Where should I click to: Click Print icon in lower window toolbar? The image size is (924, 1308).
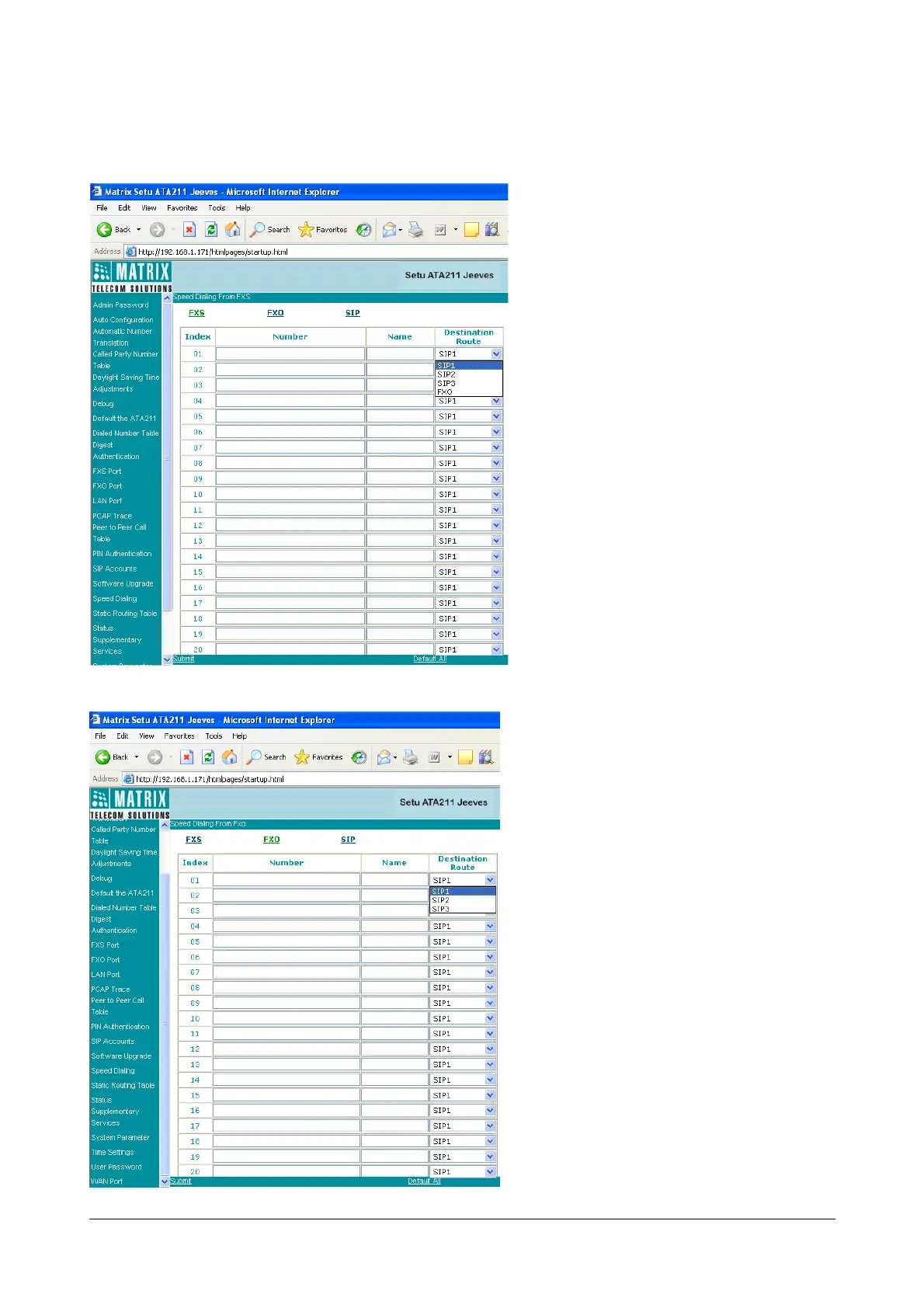click(x=411, y=757)
